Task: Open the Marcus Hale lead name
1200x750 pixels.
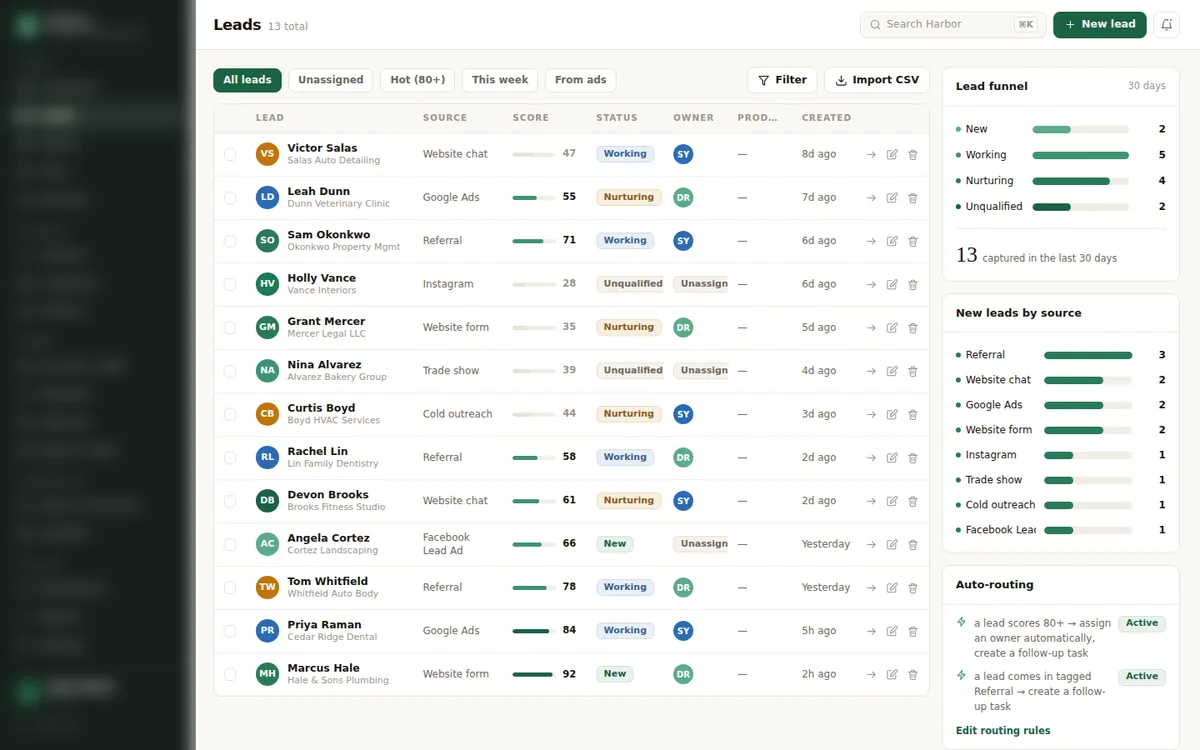Action: (323, 668)
